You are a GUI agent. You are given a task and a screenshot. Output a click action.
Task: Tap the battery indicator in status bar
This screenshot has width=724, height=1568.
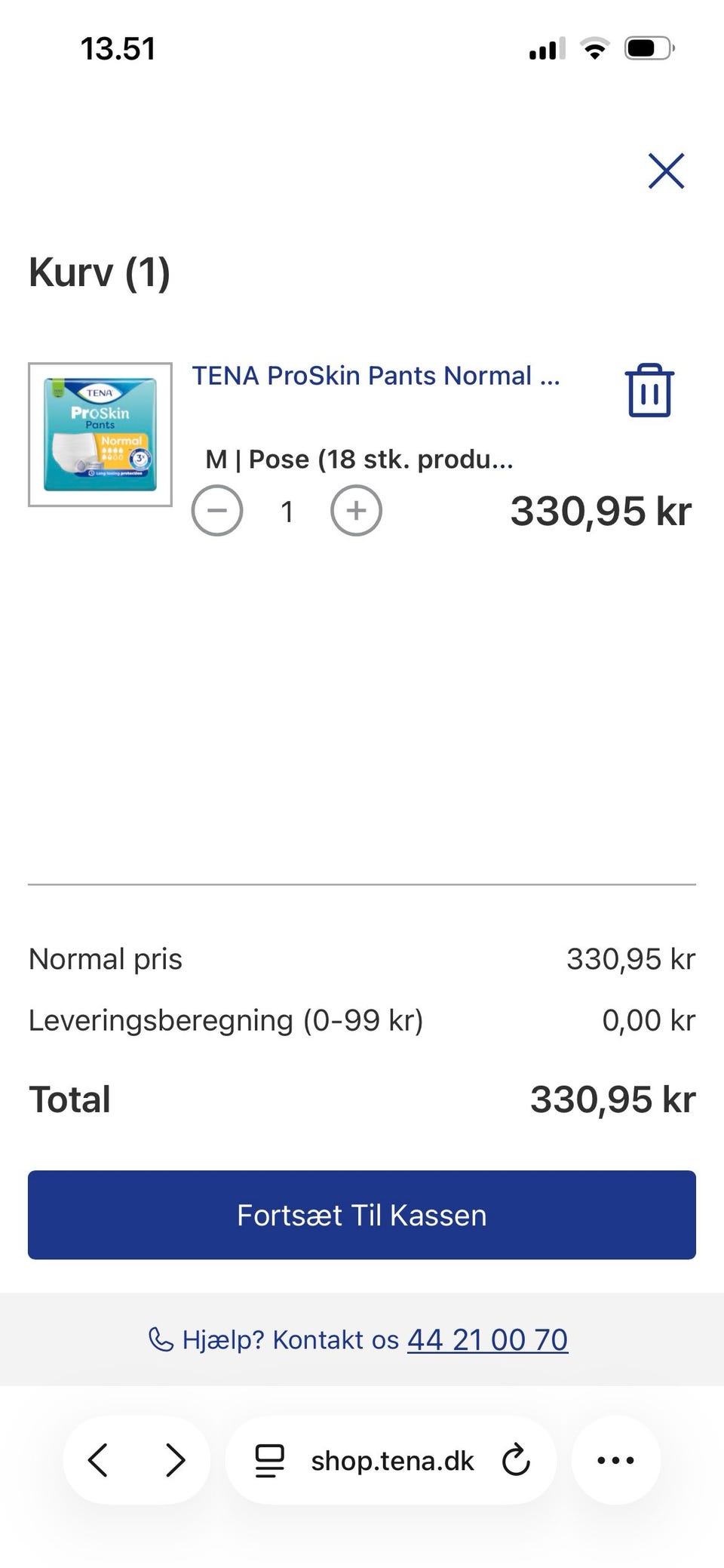(x=649, y=49)
